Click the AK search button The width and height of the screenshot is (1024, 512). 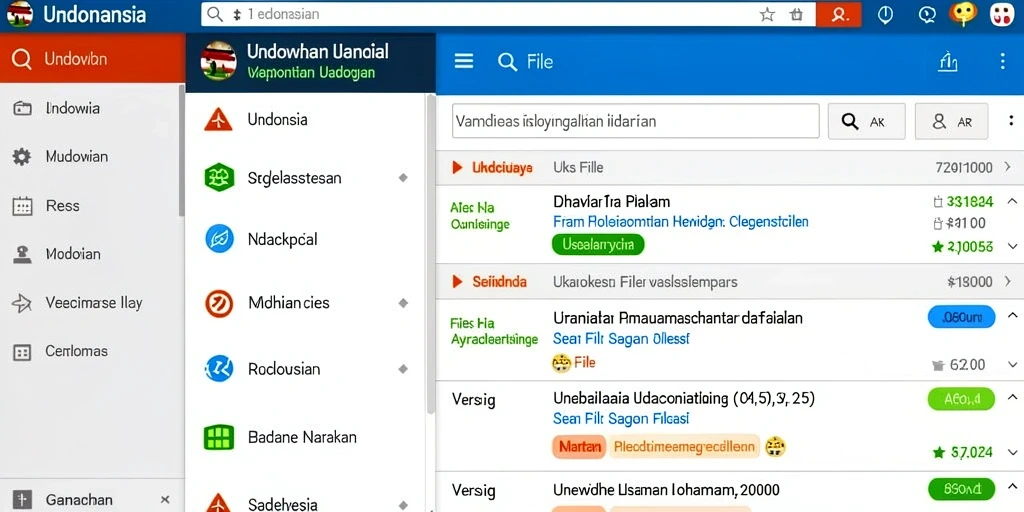click(866, 121)
